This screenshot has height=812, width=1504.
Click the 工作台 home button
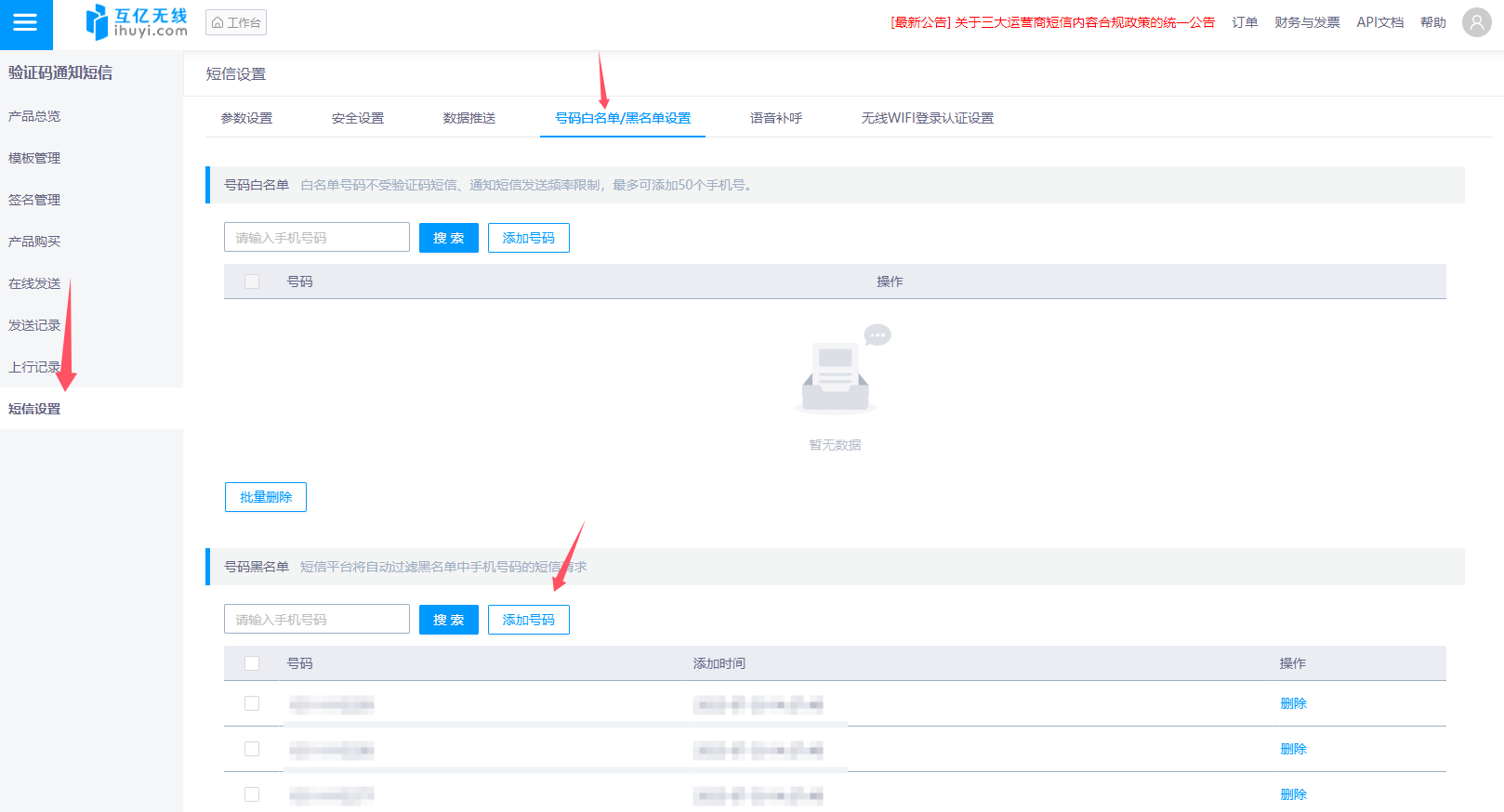(236, 22)
